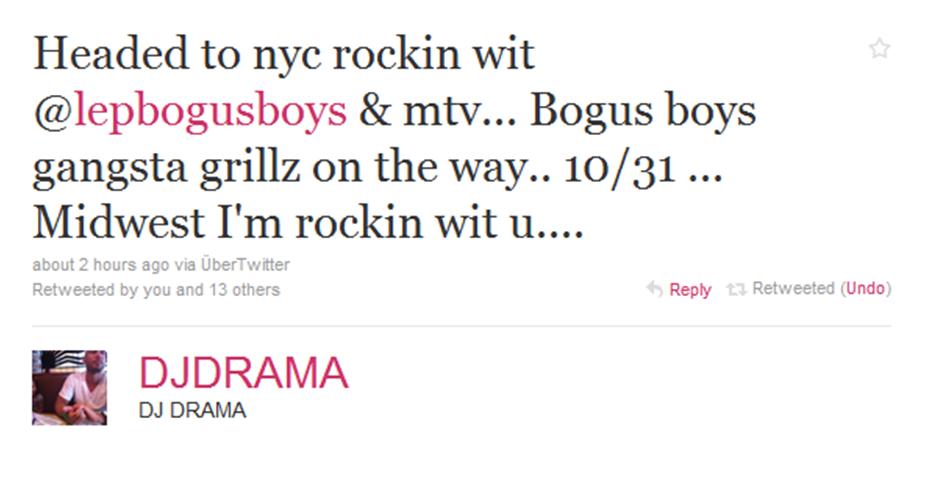This screenshot has width=925, height=488.
Task: Click 'Retweeted by you and 13 others'
Action: (x=156, y=290)
